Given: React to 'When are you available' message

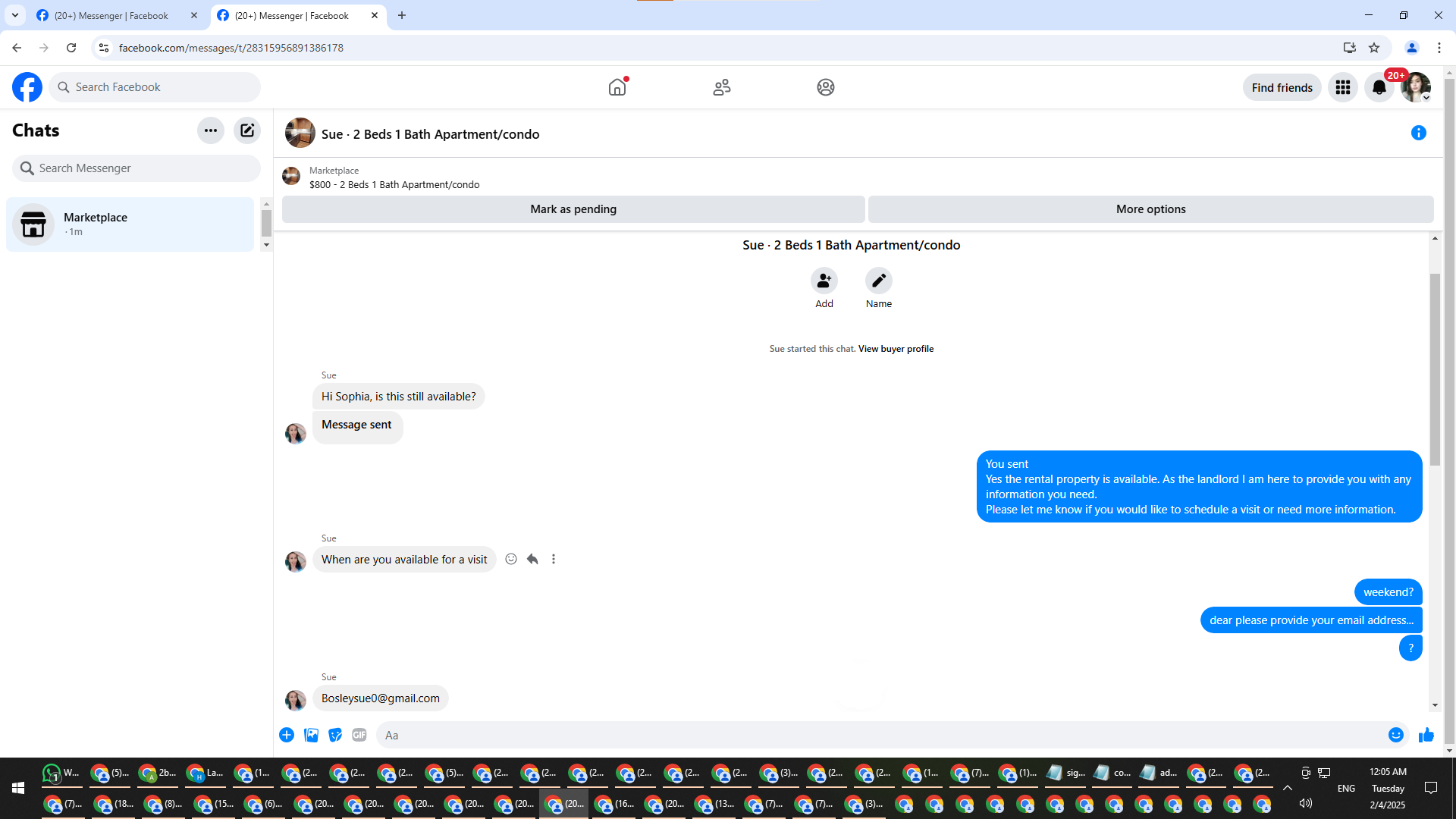Looking at the screenshot, I should [511, 559].
